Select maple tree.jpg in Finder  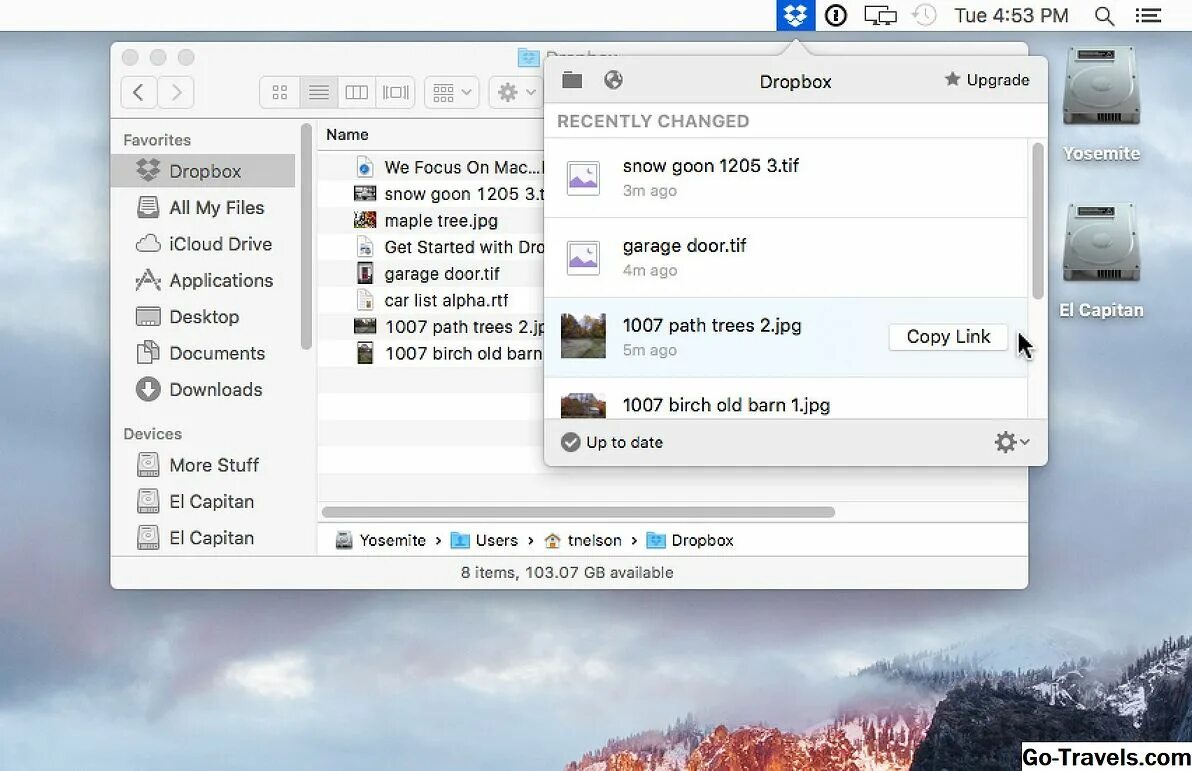pyautogui.click(x=431, y=221)
